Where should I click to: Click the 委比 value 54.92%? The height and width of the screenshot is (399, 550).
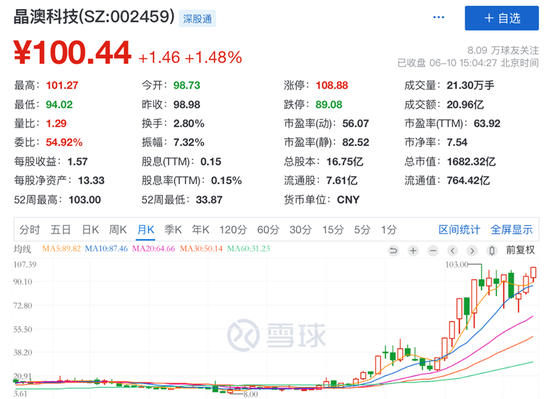coord(64,142)
